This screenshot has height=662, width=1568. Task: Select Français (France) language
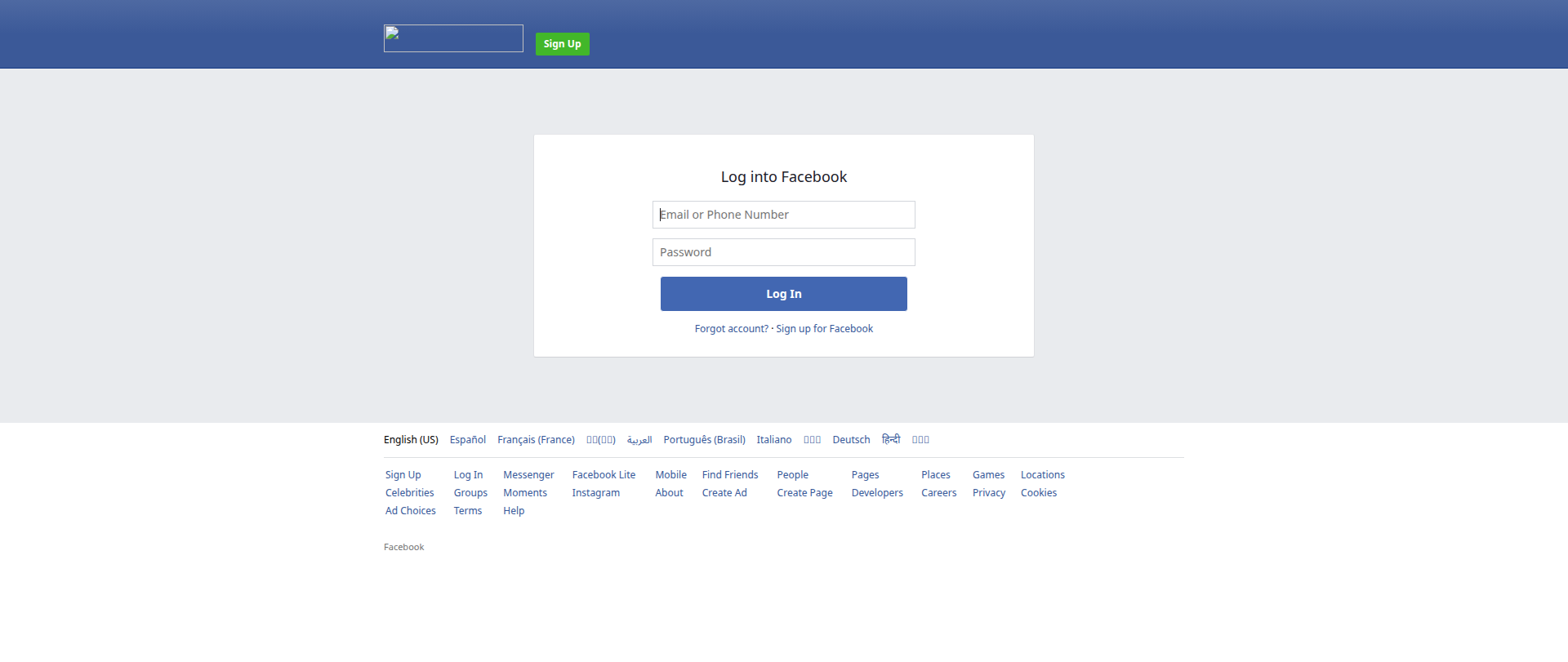coord(536,440)
